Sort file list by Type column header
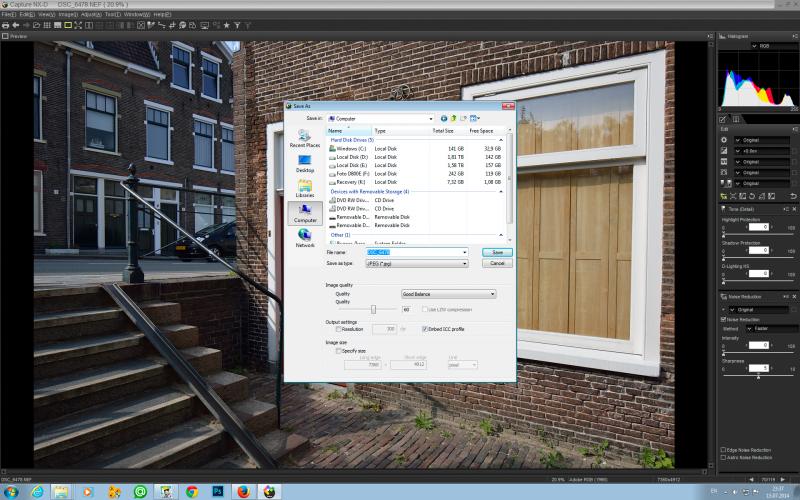Screen dimensions: 800x500 point(401,131)
